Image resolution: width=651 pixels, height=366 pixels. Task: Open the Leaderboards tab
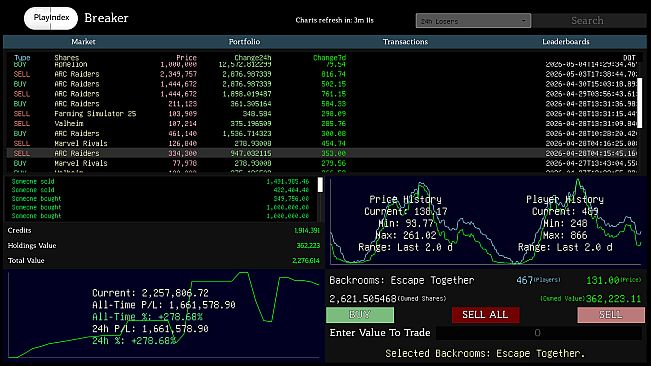point(565,41)
